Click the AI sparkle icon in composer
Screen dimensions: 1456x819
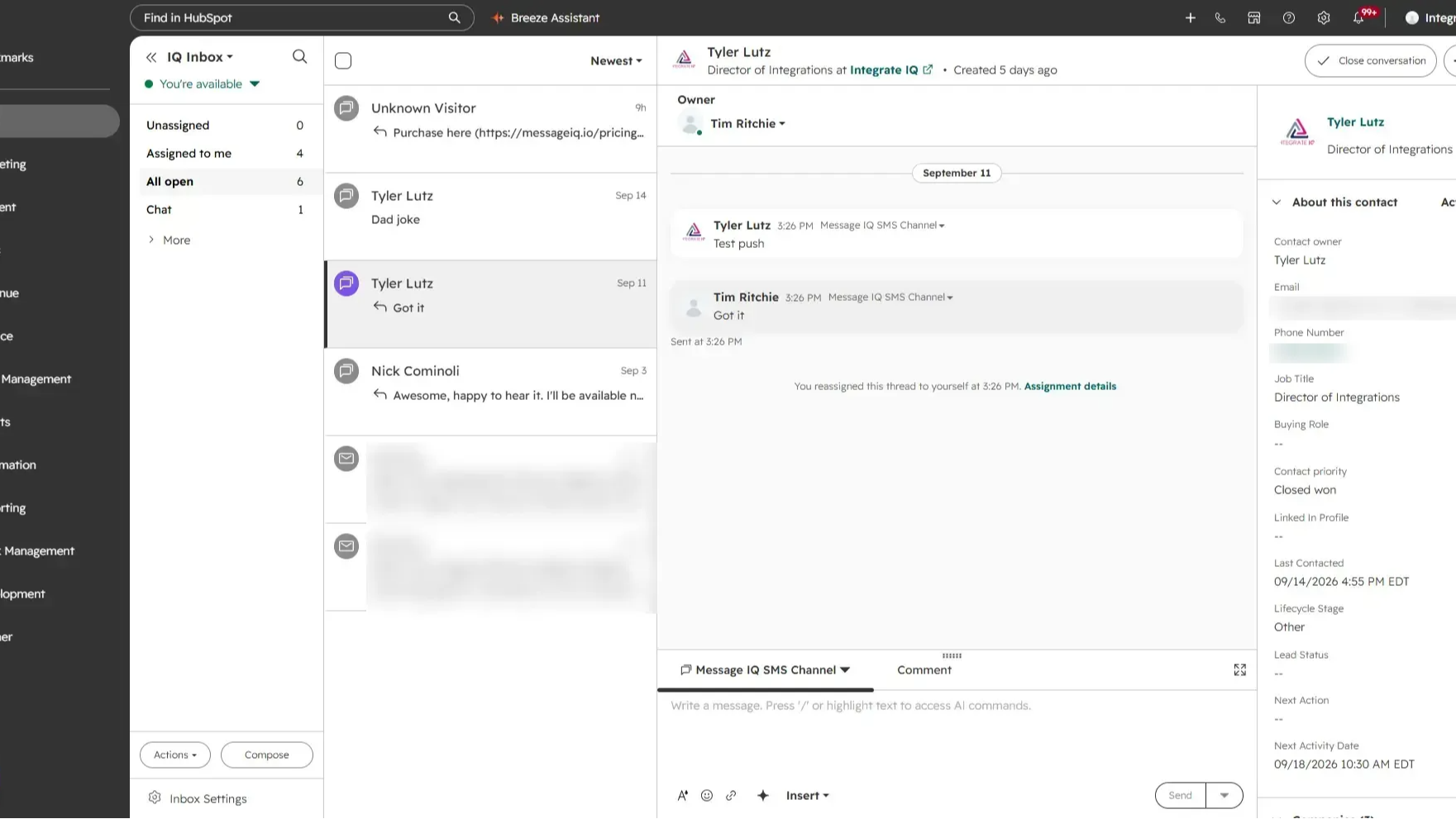(x=762, y=795)
